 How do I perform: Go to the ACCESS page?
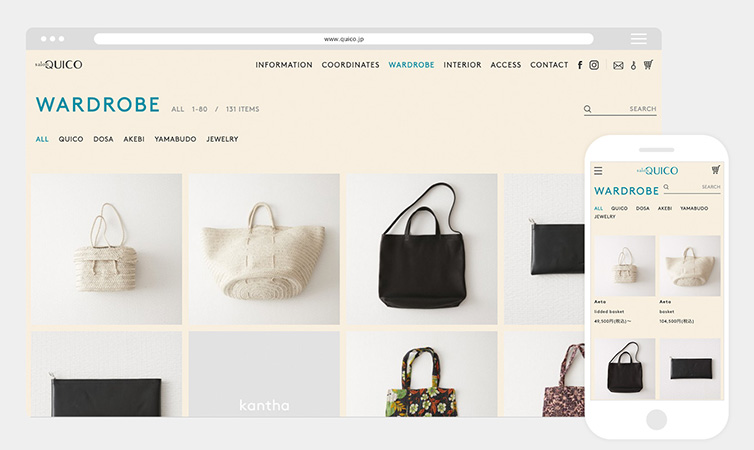coord(505,65)
